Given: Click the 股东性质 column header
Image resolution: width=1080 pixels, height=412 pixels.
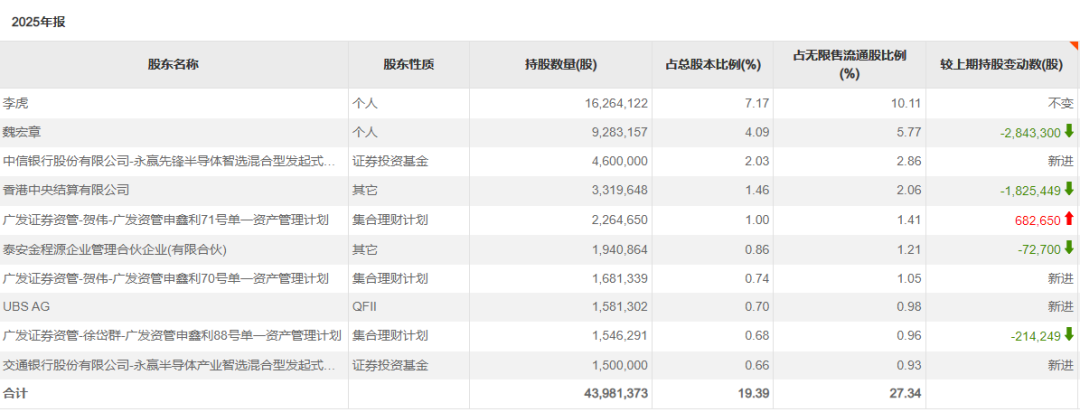Looking at the screenshot, I should (409, 65).
